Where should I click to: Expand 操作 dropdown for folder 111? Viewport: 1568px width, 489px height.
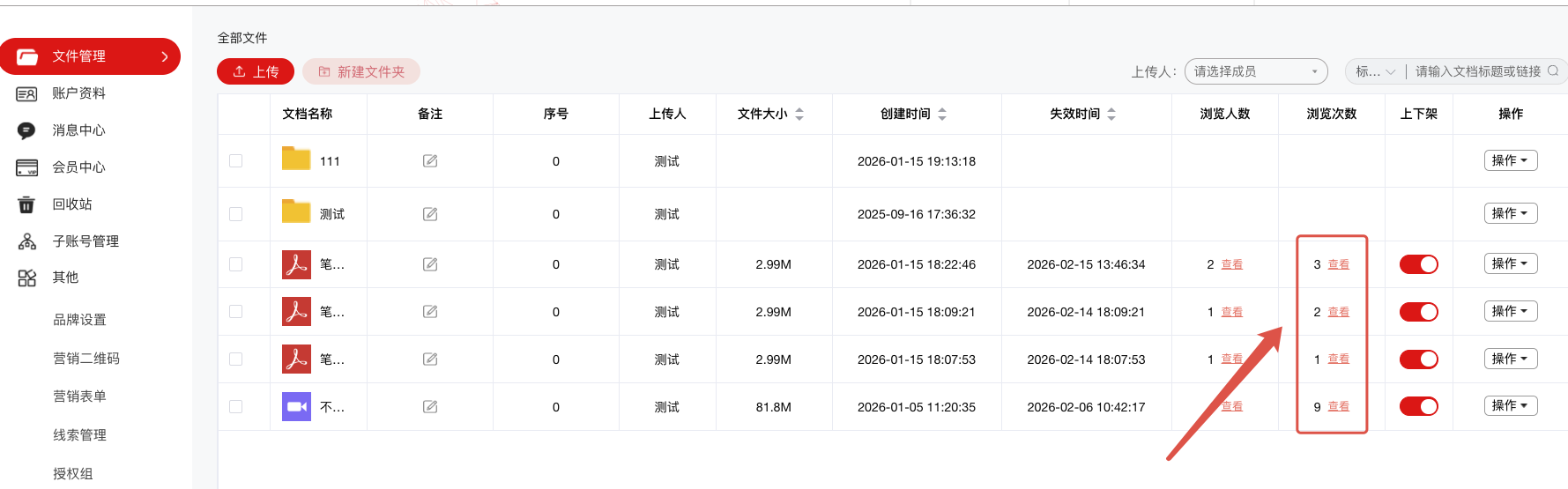pos(1510,160)
